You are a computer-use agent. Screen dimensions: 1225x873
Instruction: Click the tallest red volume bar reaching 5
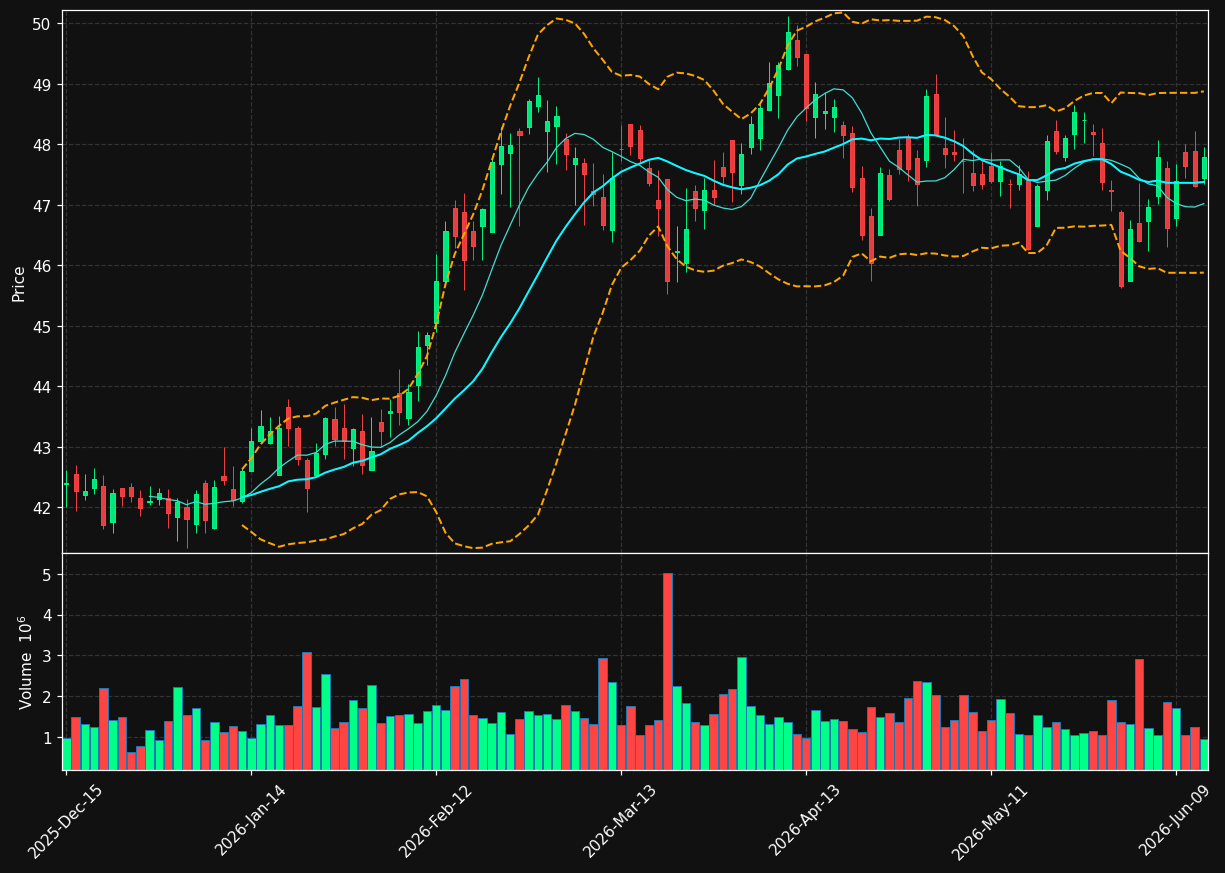[x=668, y=671]
